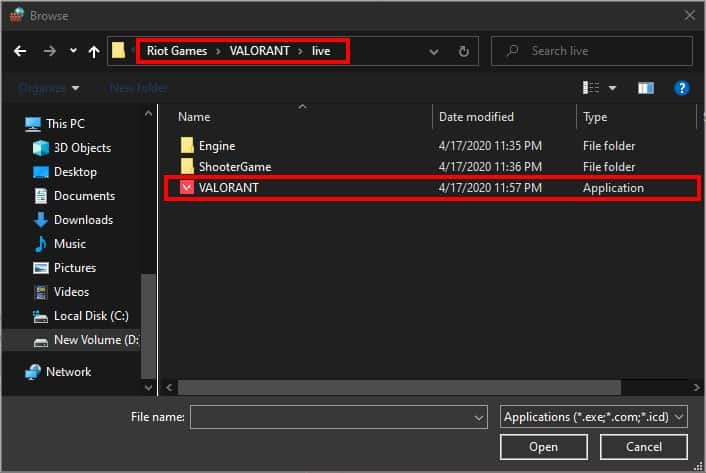Refresh the live folder
The image size is (706, 473).
click(463, 51)
